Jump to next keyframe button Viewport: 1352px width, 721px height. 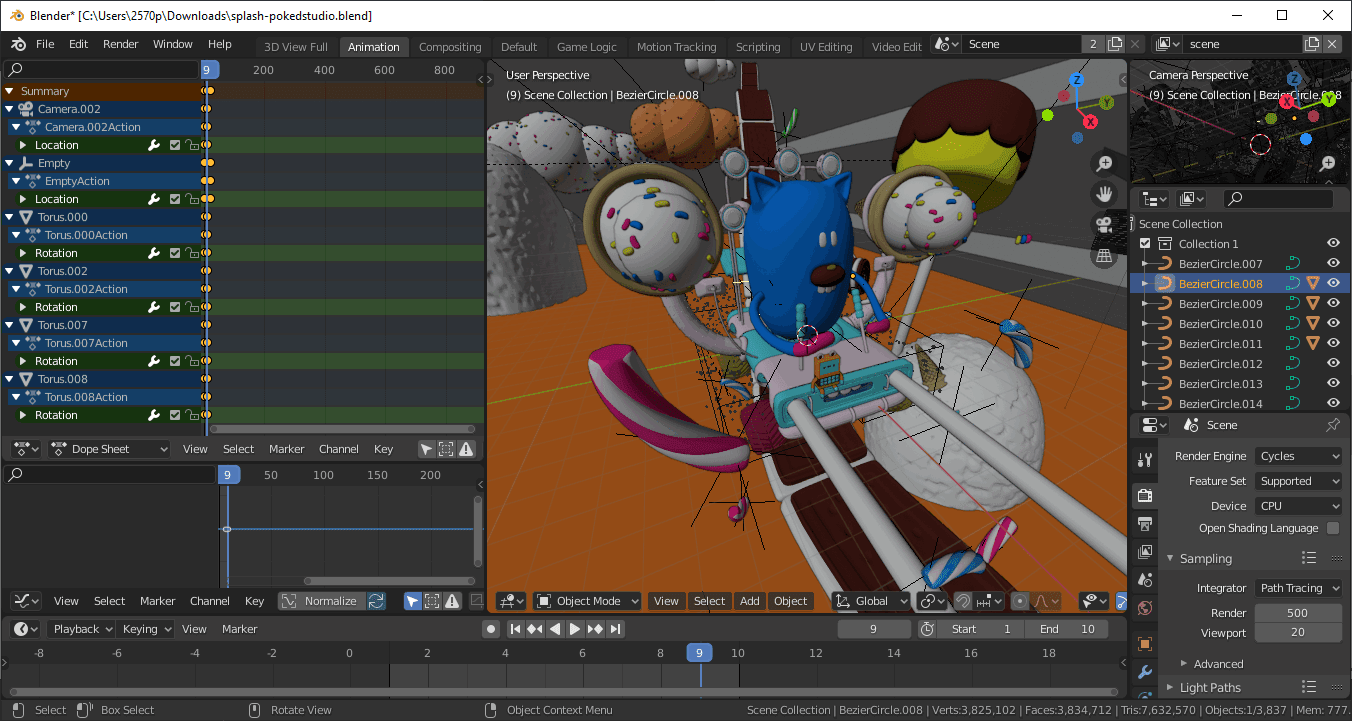pyautogui.click(x=595, y=629)
